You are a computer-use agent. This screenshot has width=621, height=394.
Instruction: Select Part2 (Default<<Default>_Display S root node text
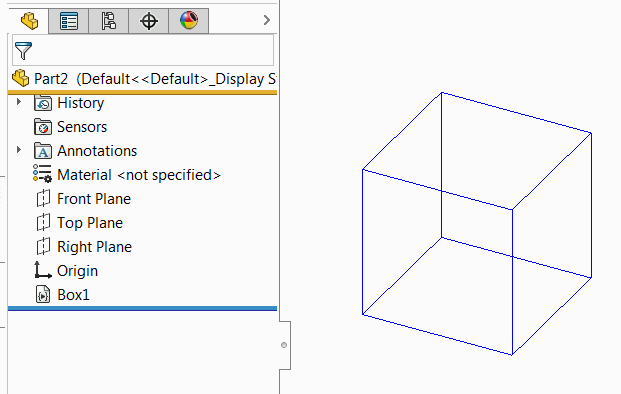pyautogui.click(x=155, y=79)
